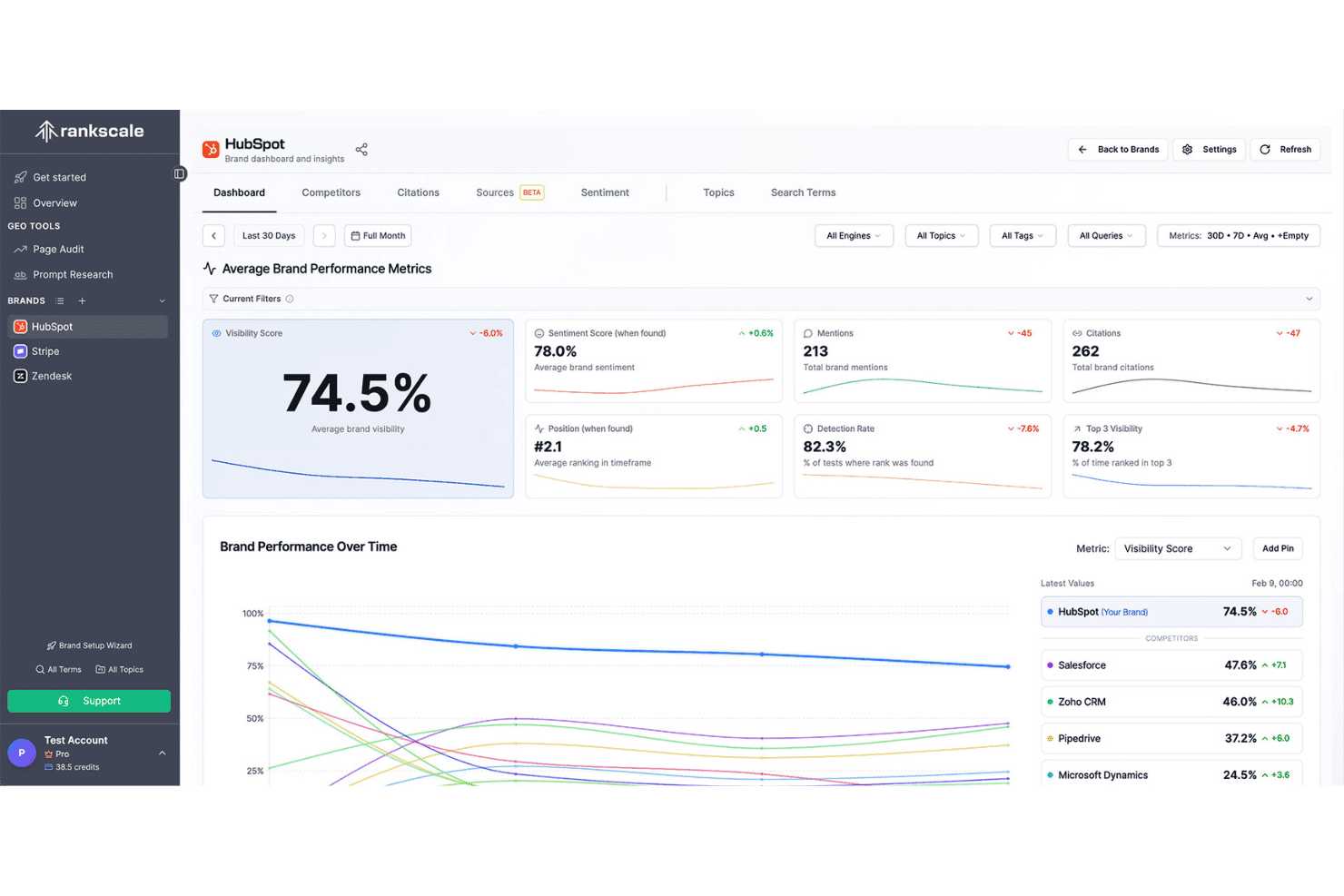Click the HubSpot brand logo in header
The image size is (1344, 896).
[211, 150]
